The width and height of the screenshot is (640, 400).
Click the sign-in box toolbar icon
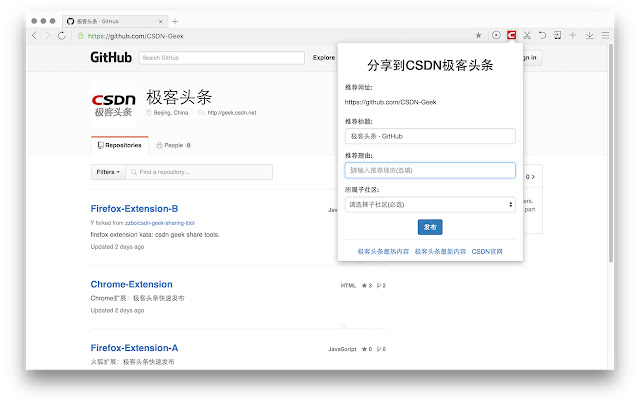click(x=557, y=36)
